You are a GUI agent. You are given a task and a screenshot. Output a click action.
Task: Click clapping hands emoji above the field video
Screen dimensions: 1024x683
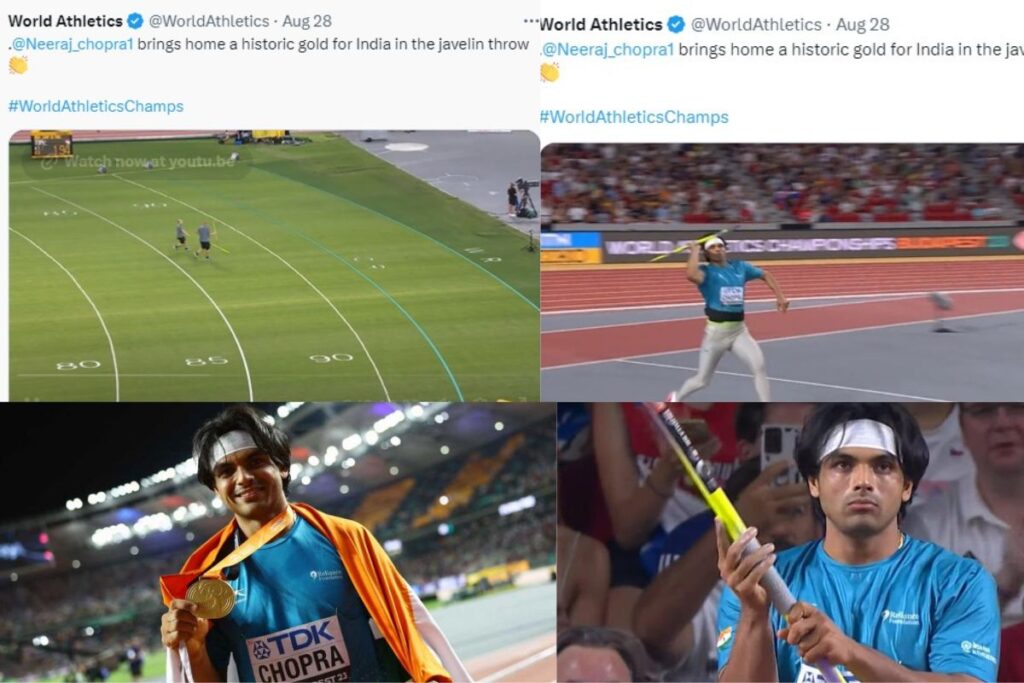tap(18, 65)
